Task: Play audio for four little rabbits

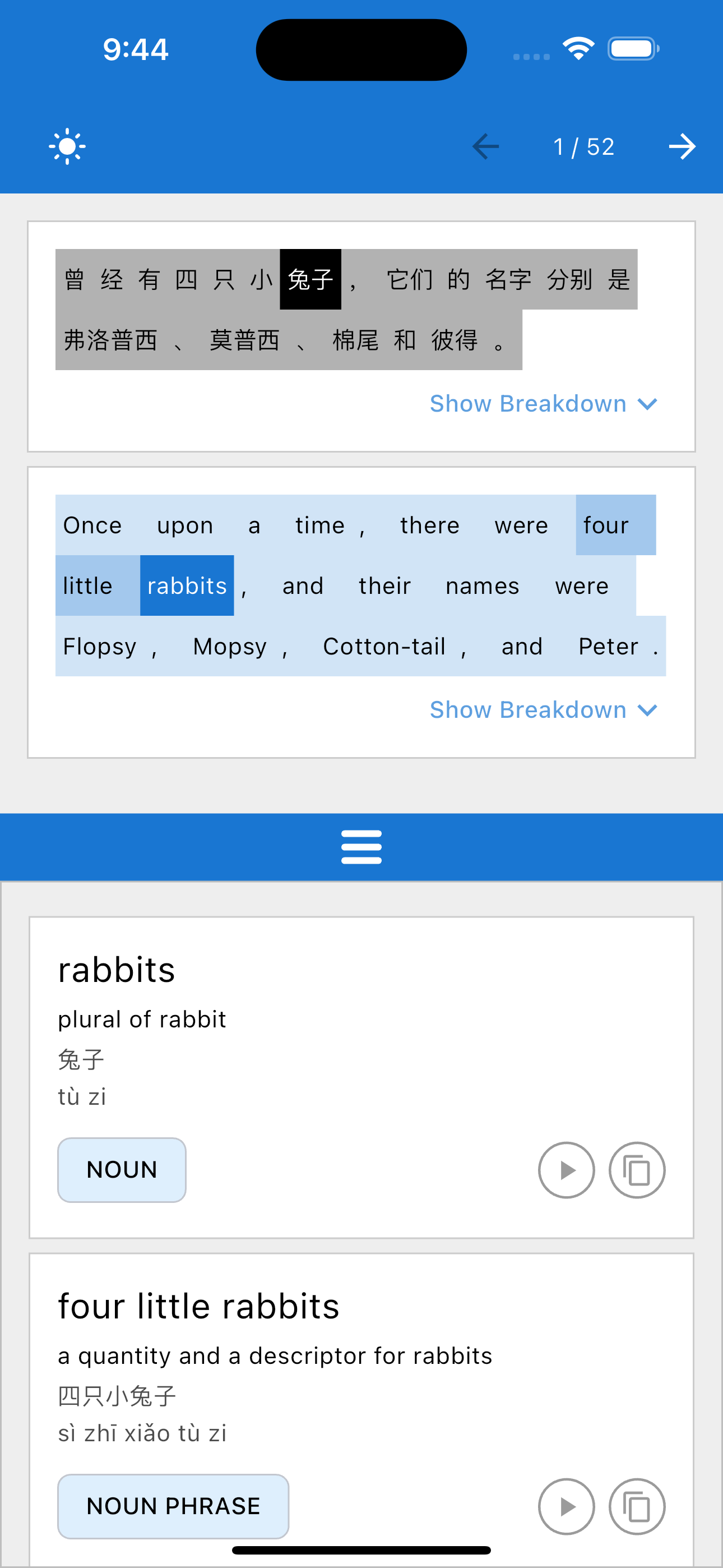Action: (566, 1506)
